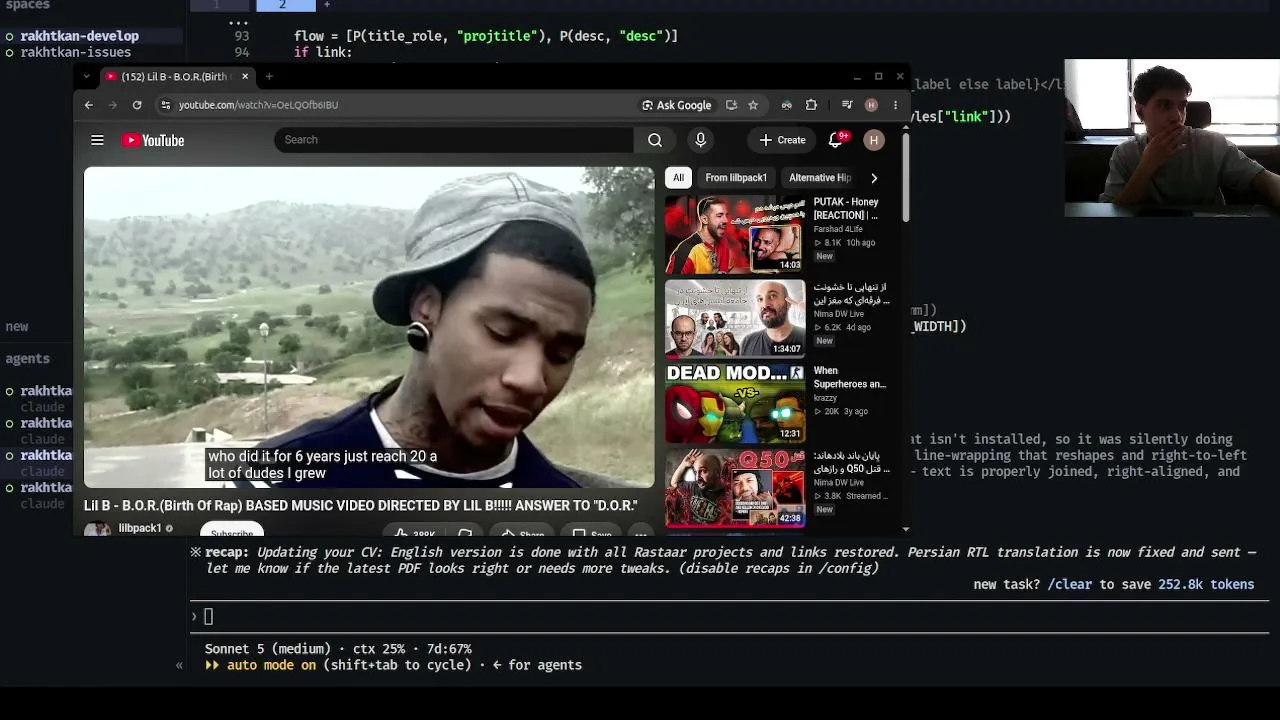
Task: Open a new browser tab
Action: coord(269,76)
